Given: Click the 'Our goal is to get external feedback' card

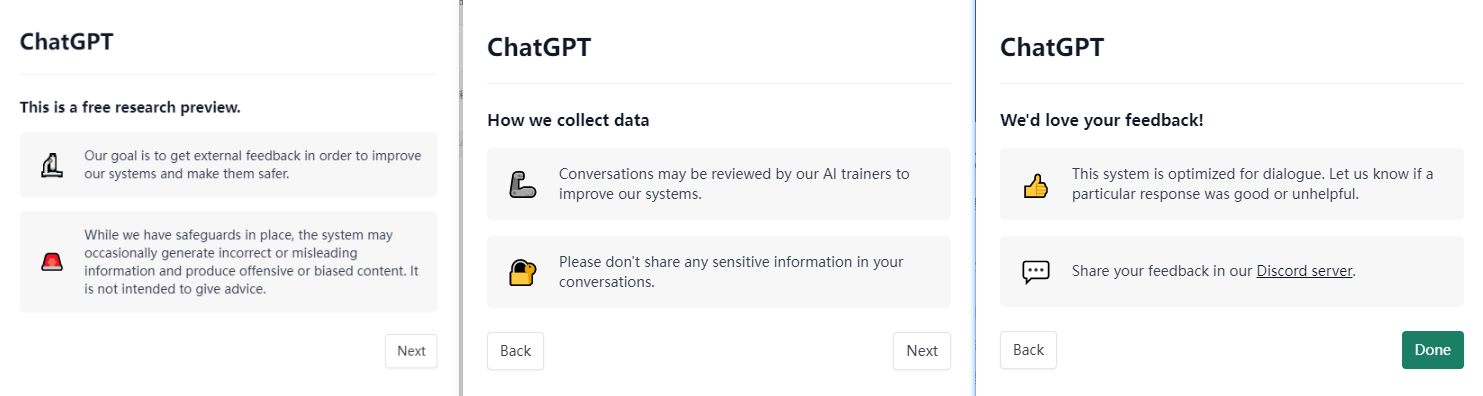Looking at the screenshot, I should (229, 164).
